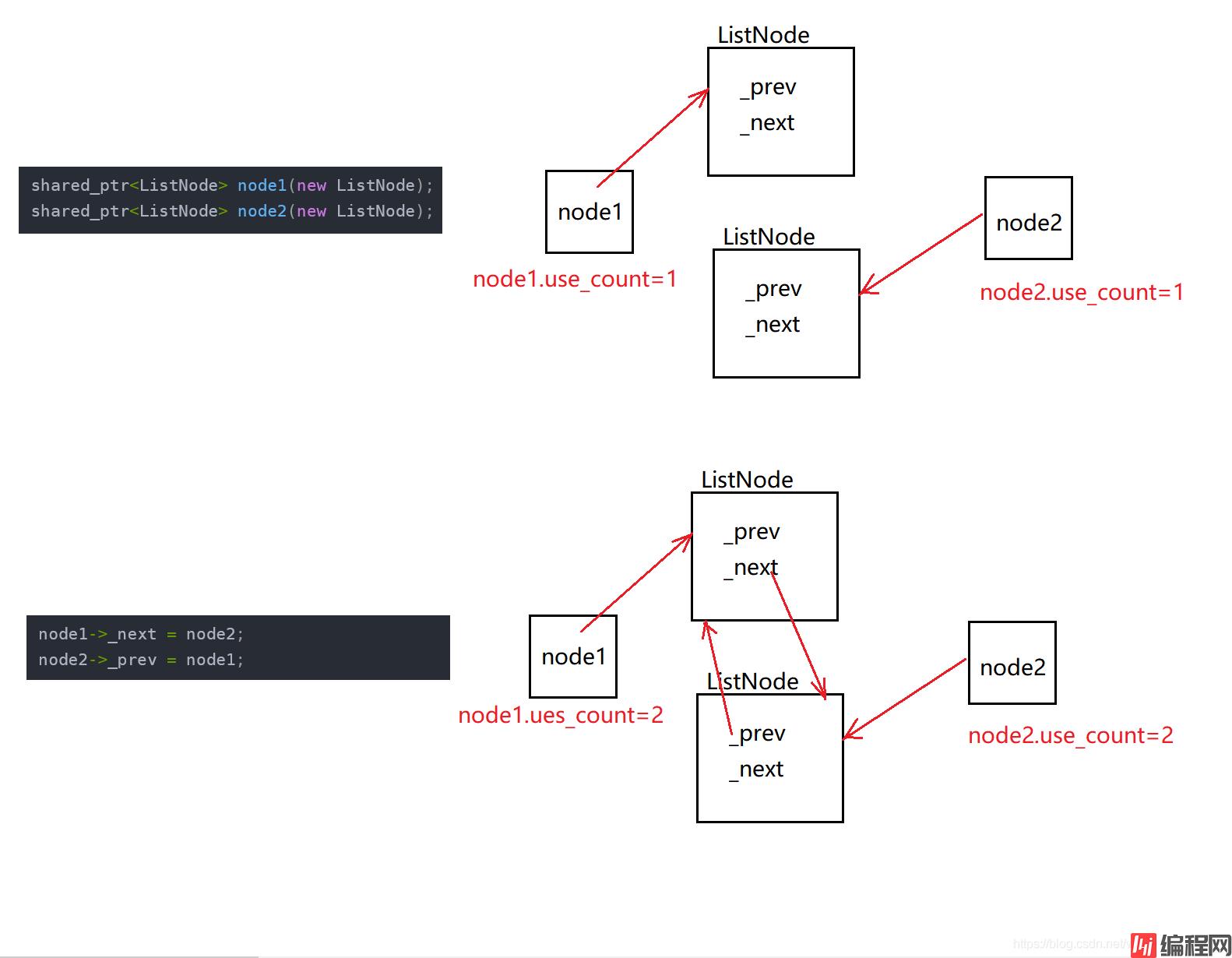Click "_next" in the bottommost ListNode box

pos(756,770)
